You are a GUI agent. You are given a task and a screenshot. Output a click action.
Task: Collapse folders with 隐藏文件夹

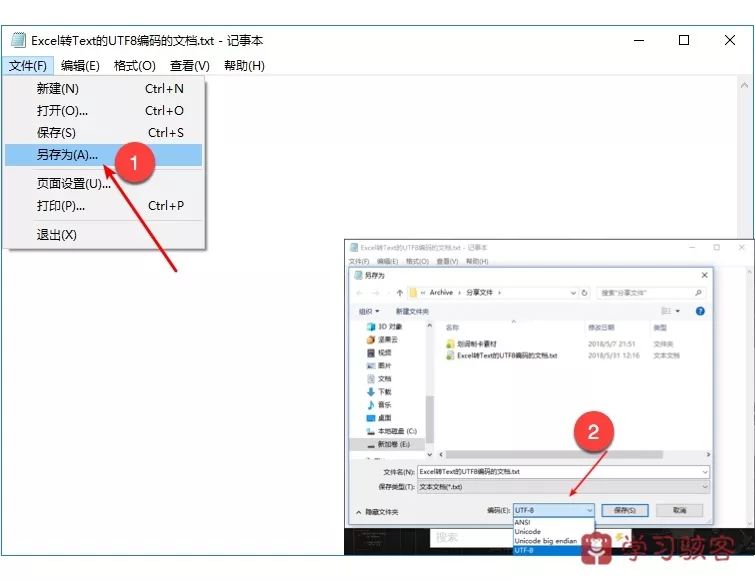coord(377,512)
